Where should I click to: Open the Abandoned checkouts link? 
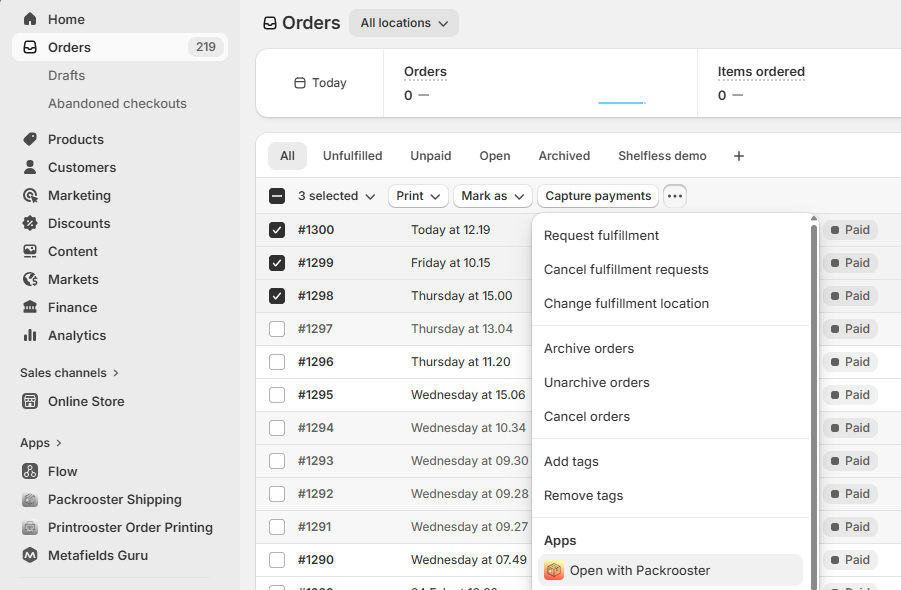pos(117,103)
